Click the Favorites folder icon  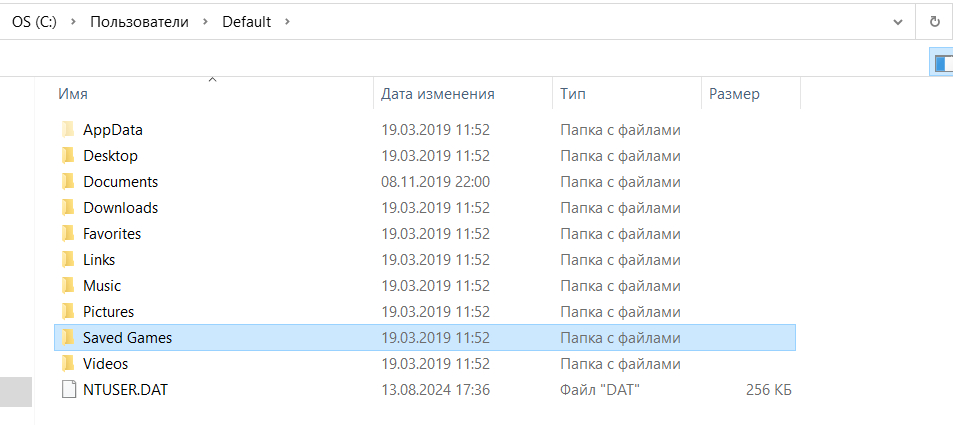pyautogui.click(x=68, y=233)
